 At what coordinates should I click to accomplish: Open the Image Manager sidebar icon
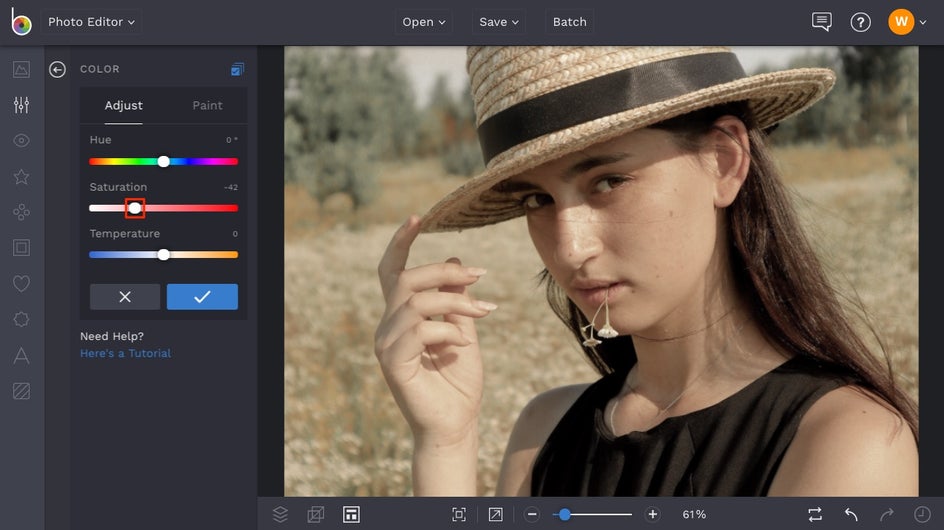22,69
